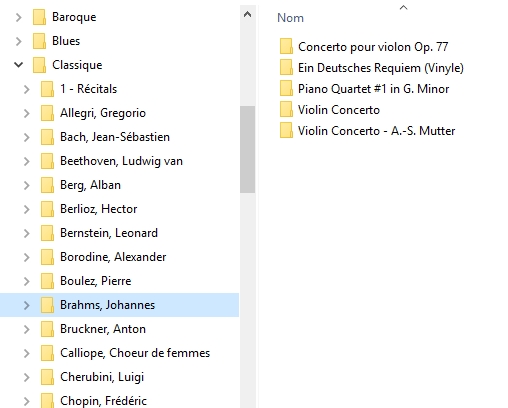Image resolution: width=508 pixels, height=408 pixels.
Task: Click Concerto pour violon Op. 77 folder icon
Action: 286,46
